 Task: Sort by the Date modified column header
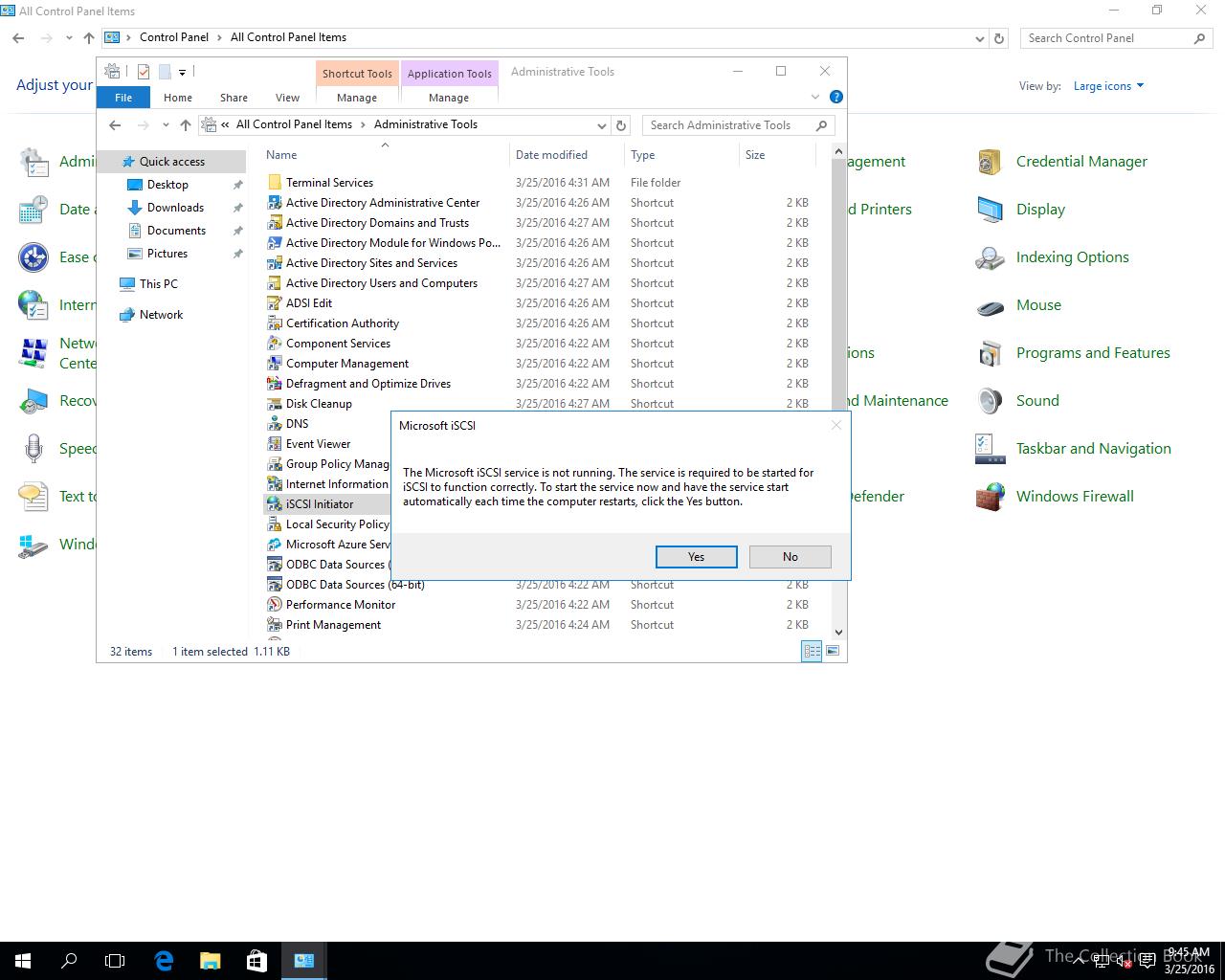coord(551,155)
